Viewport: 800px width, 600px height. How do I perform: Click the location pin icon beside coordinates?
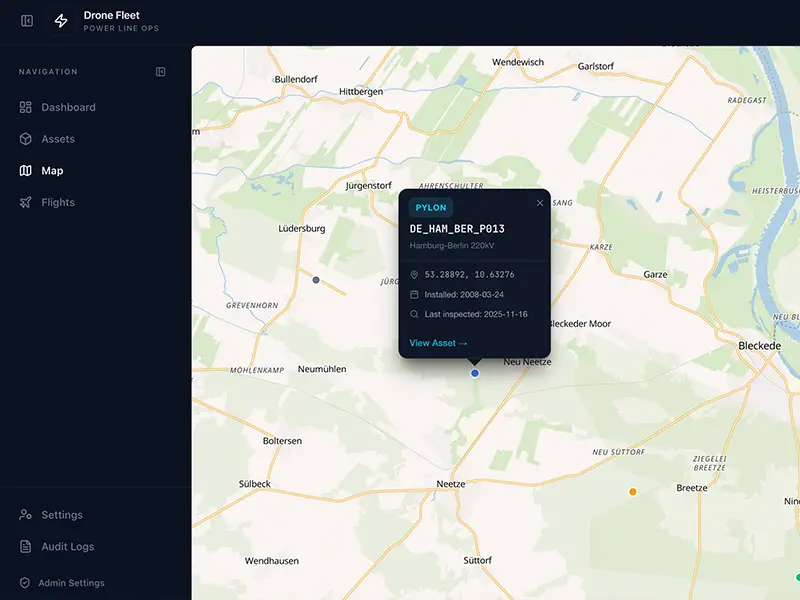click(x=415, y=274)
